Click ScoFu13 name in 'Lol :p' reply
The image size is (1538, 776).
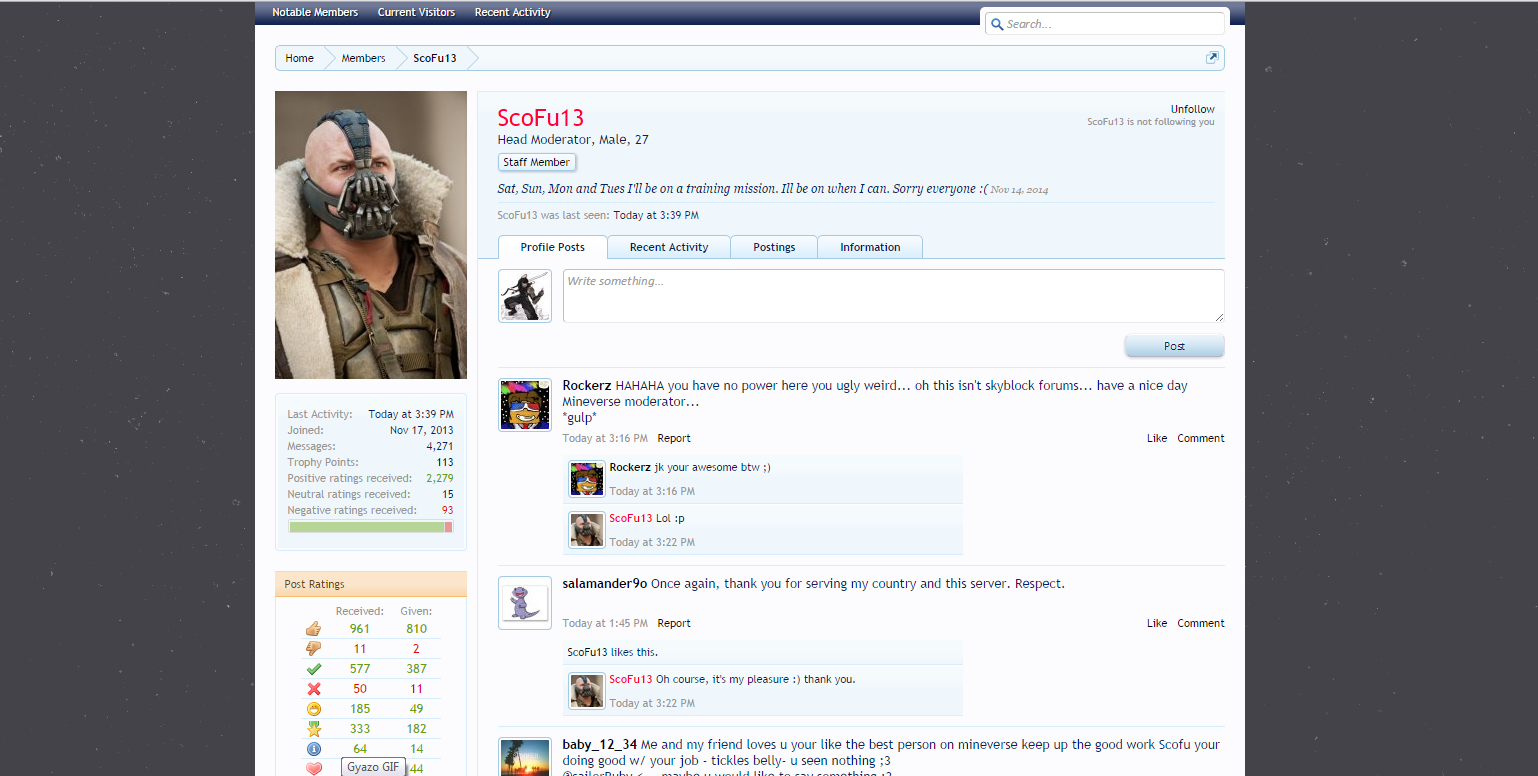pos(631,518)
